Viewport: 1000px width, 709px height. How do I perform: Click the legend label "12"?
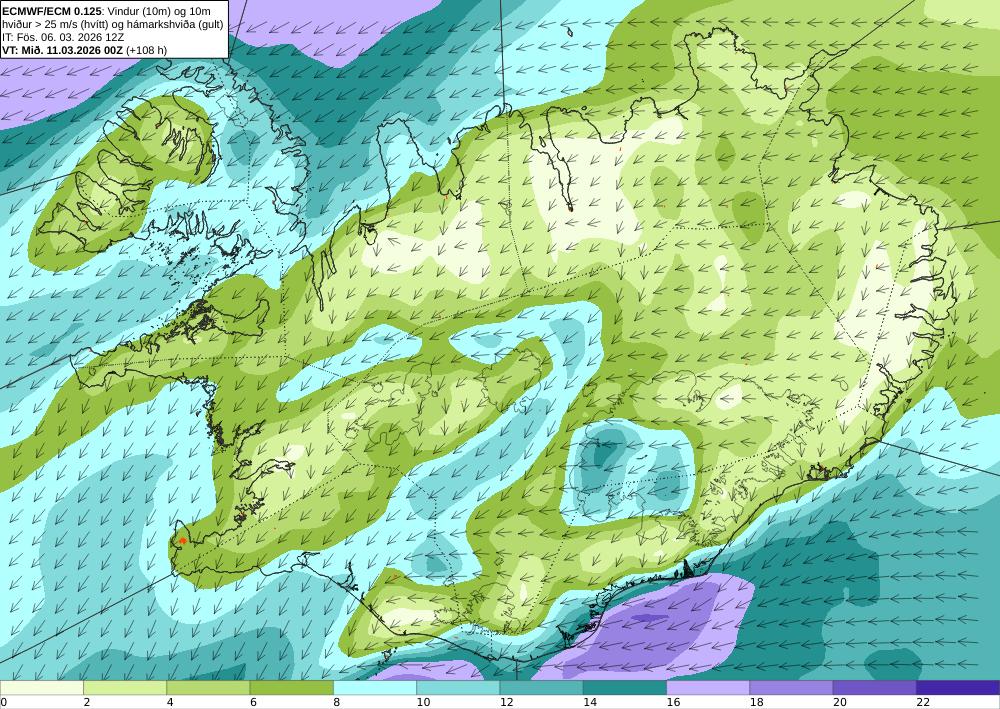[506, 702]
